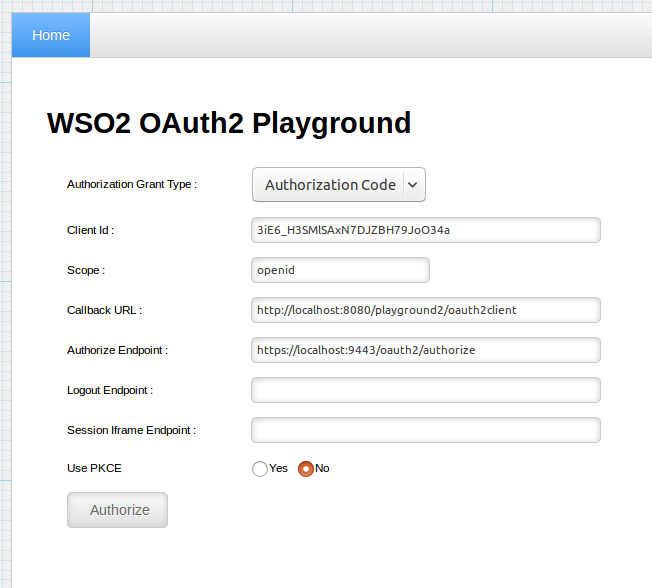Viewport: 652px width, 588px height.
Task: Expand the Authorization Grant Type dropdown
Action: pyautogui.click(x=338, y=185)
